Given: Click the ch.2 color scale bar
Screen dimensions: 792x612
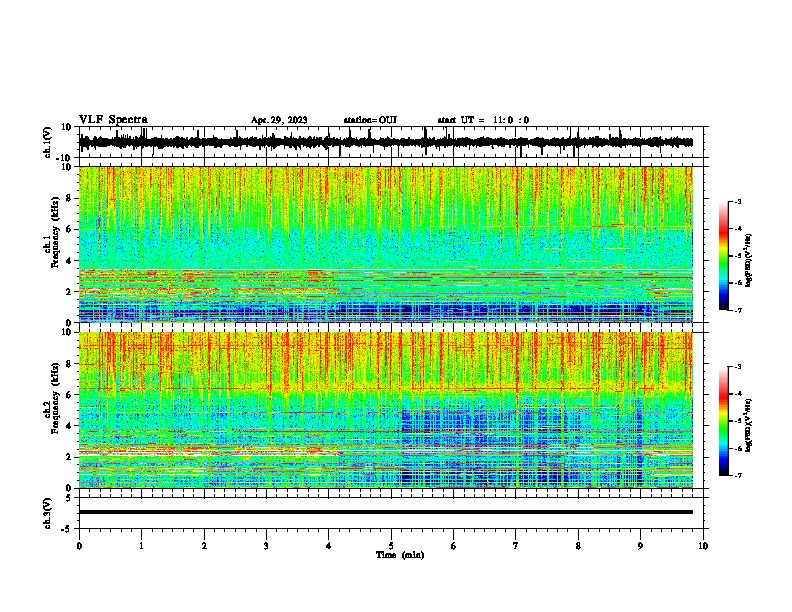Looking at the screenshot, I should (723, 421).
